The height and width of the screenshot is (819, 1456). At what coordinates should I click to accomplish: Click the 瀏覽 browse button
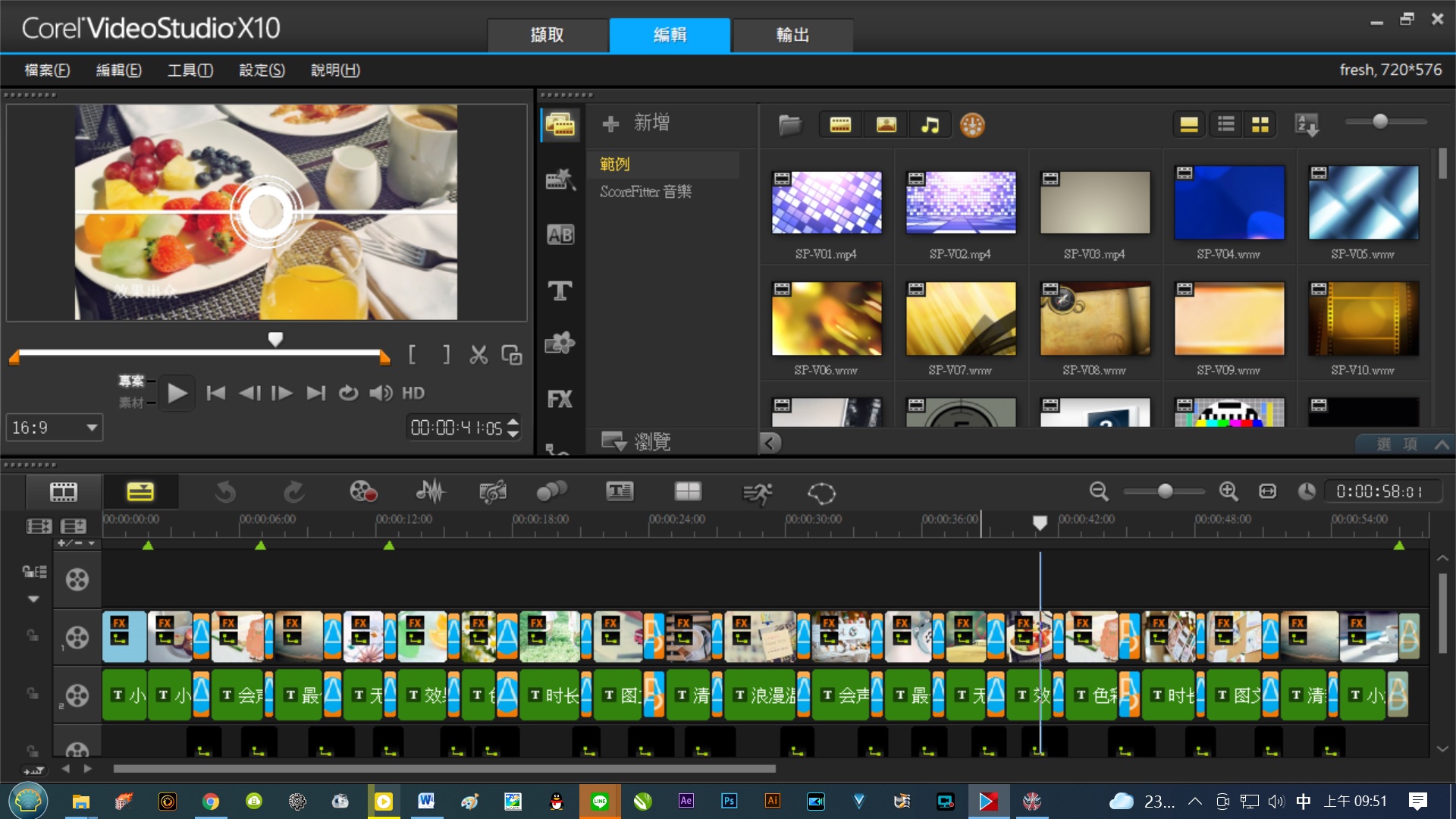tap(635, 441)
